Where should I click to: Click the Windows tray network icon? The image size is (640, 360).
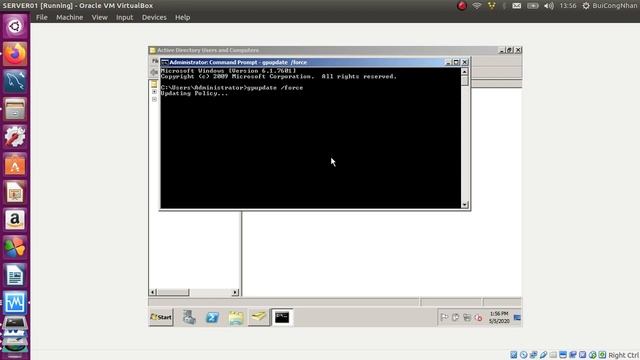(467, 317)
